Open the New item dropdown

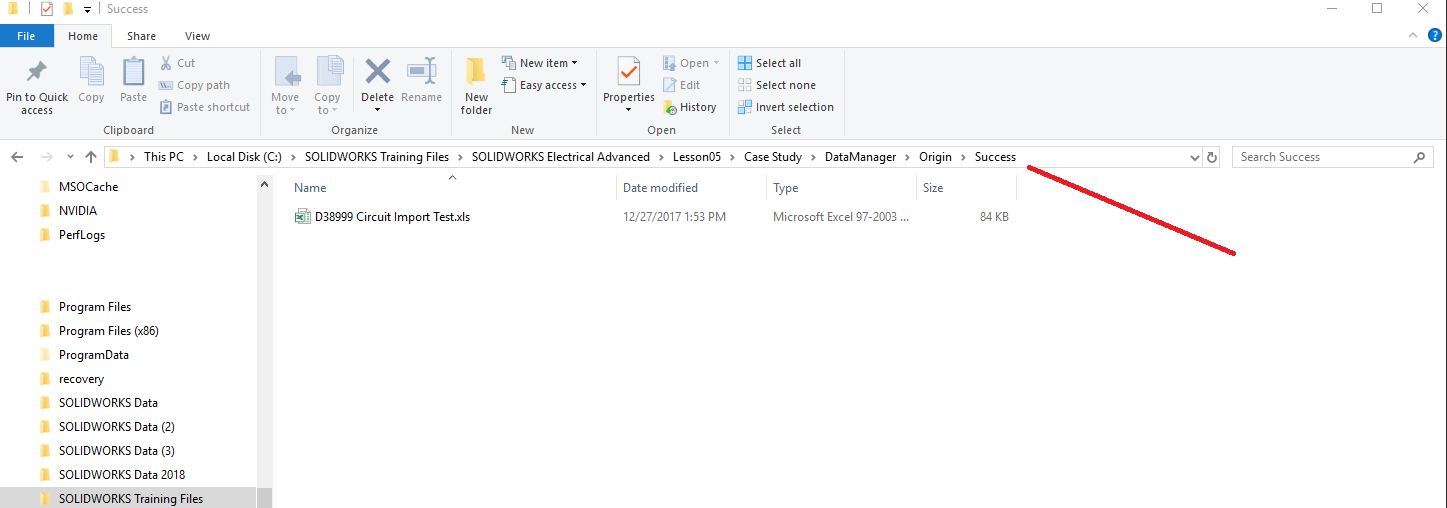point(539,63)
